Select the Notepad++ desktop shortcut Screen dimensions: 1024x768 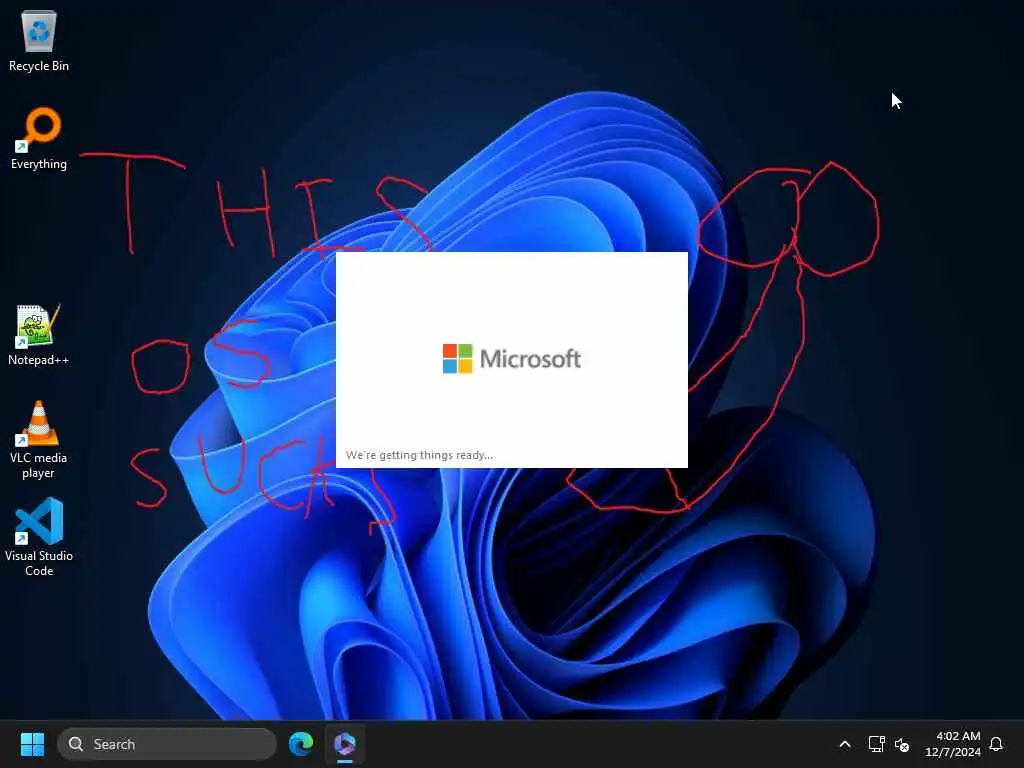(39, 335)
